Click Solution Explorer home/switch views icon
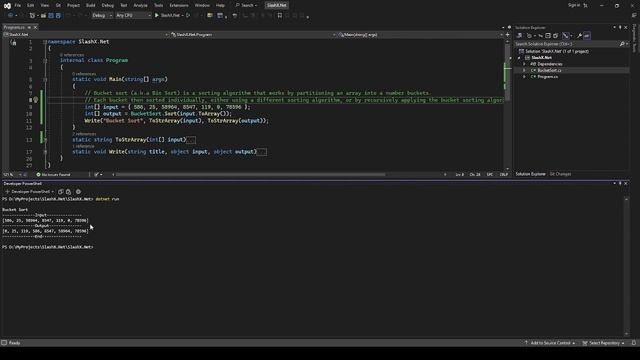Viewport: 640px width, 360px height. (x=520, y=36)
